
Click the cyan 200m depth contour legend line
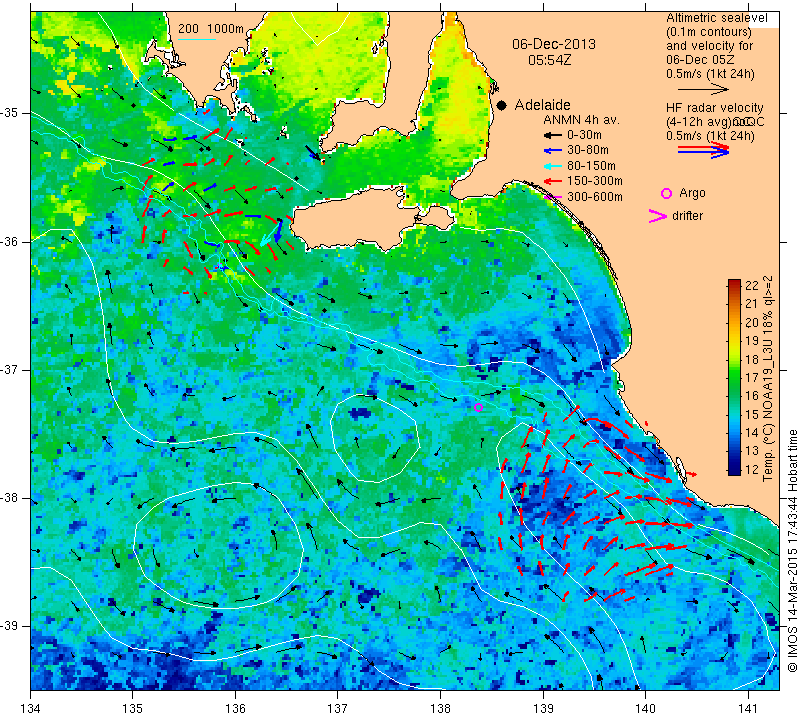click(x=197, y=39)
